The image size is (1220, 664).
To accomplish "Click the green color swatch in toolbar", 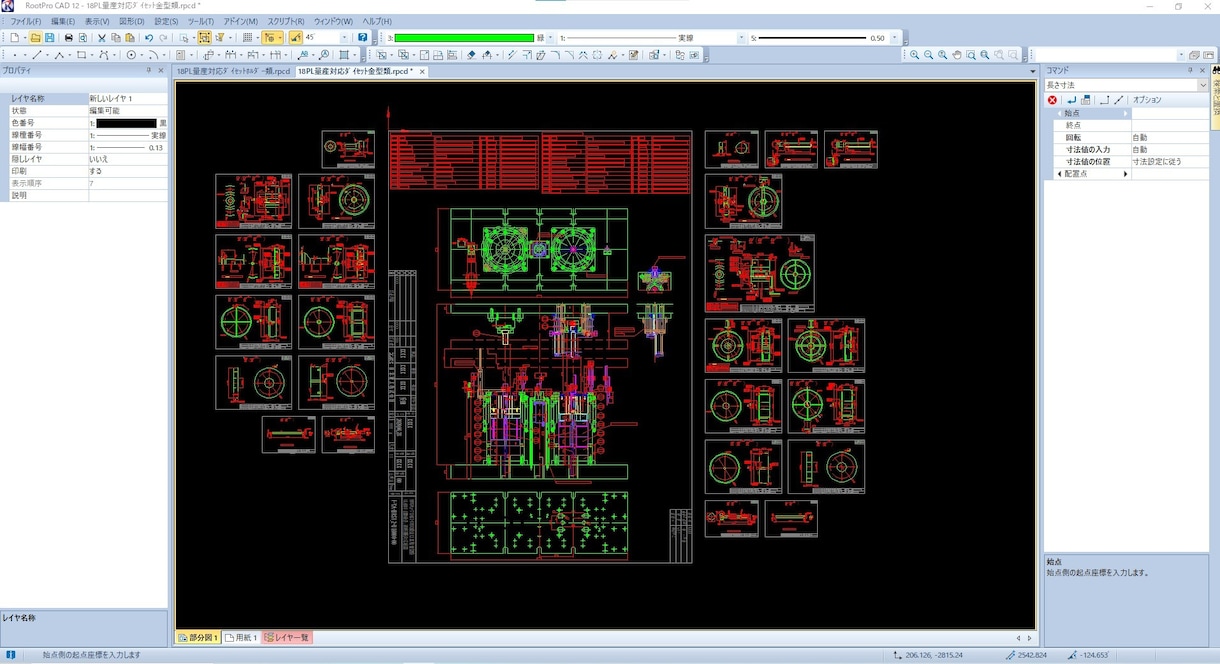I will [x=464, y=38].
